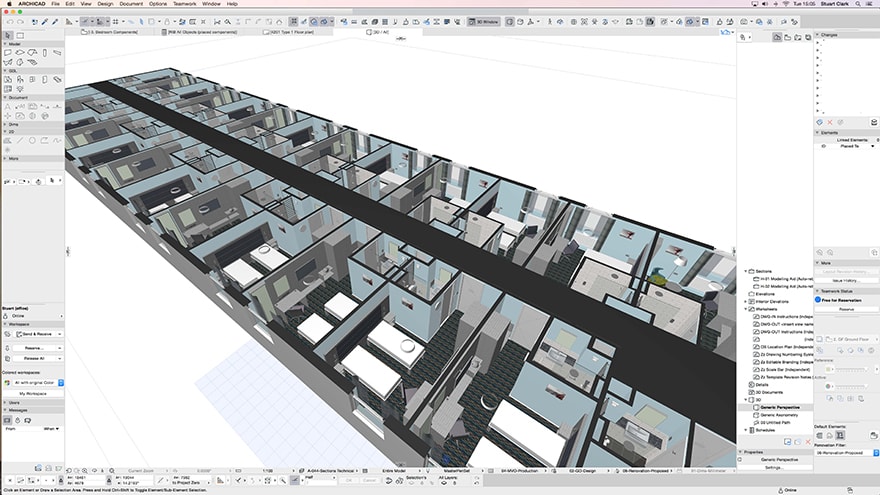The width and height of the screenshot is (880, 495).
Task: Select the Arrow selection tool
Action: [7, 36]
